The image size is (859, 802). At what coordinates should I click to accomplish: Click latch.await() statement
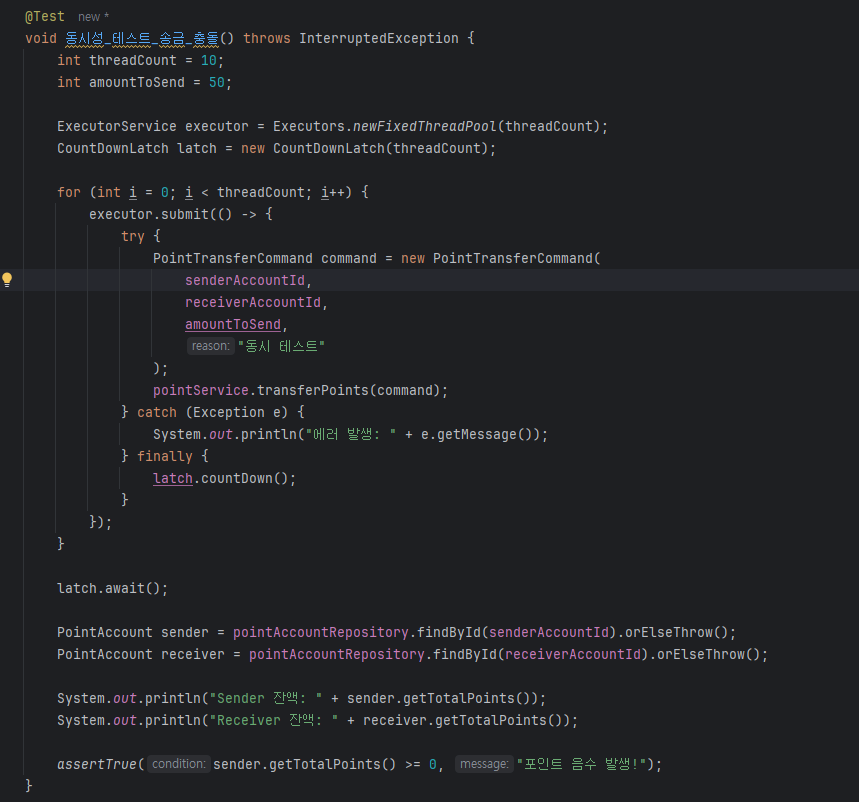click(x=112, y=588)
